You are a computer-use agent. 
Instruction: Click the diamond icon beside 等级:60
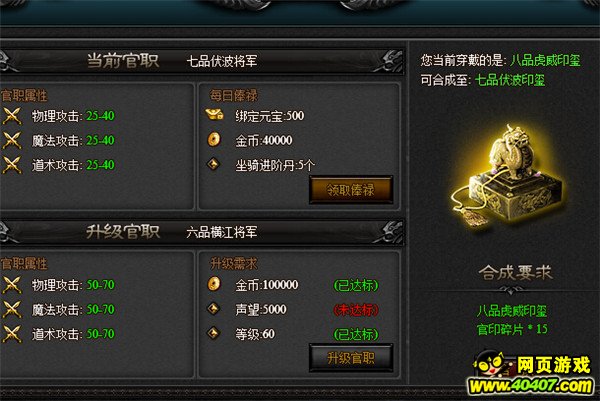[214, 333]
